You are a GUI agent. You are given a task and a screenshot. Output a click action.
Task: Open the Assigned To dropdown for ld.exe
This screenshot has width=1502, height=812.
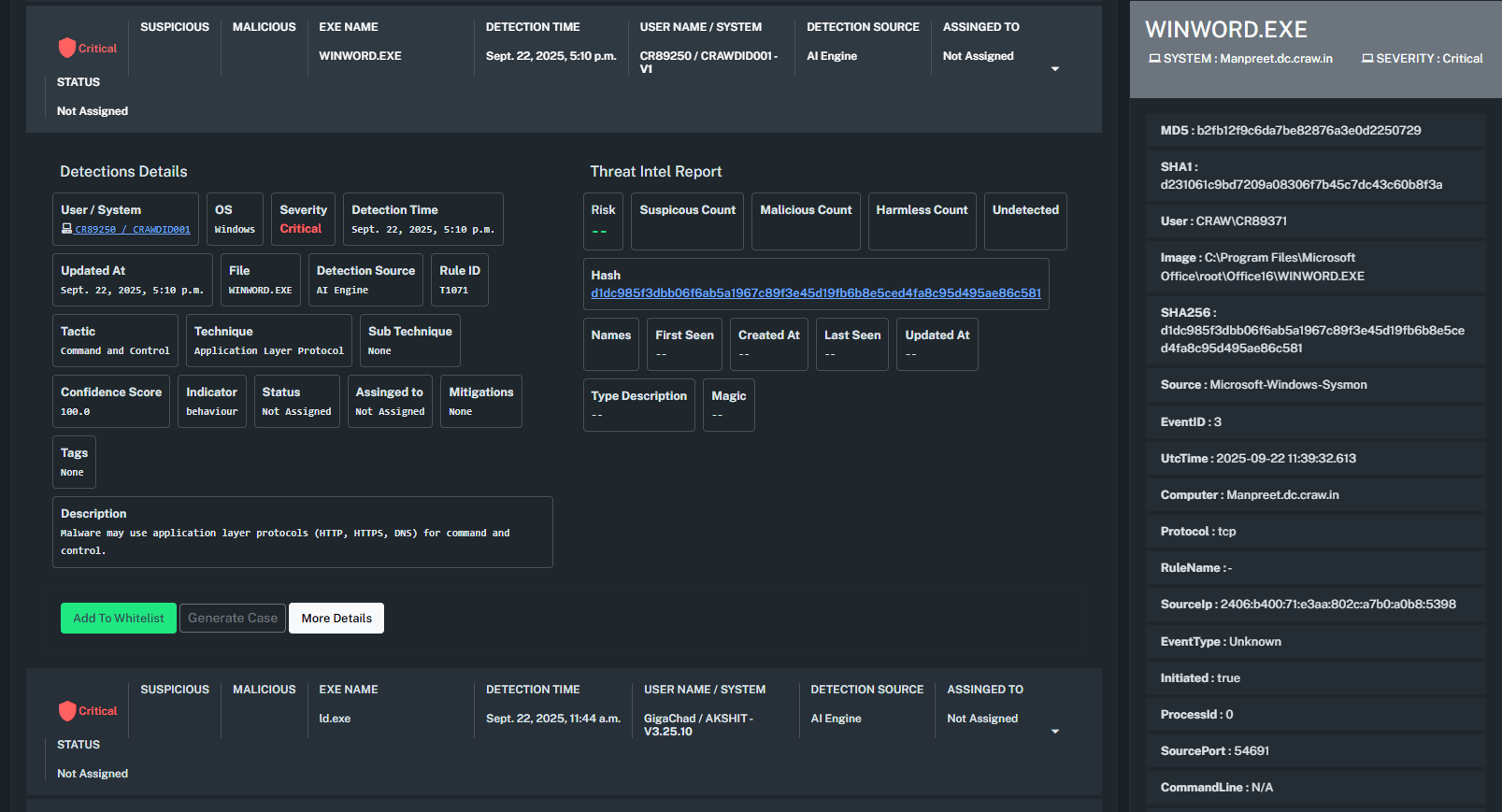click(1055, 732)
